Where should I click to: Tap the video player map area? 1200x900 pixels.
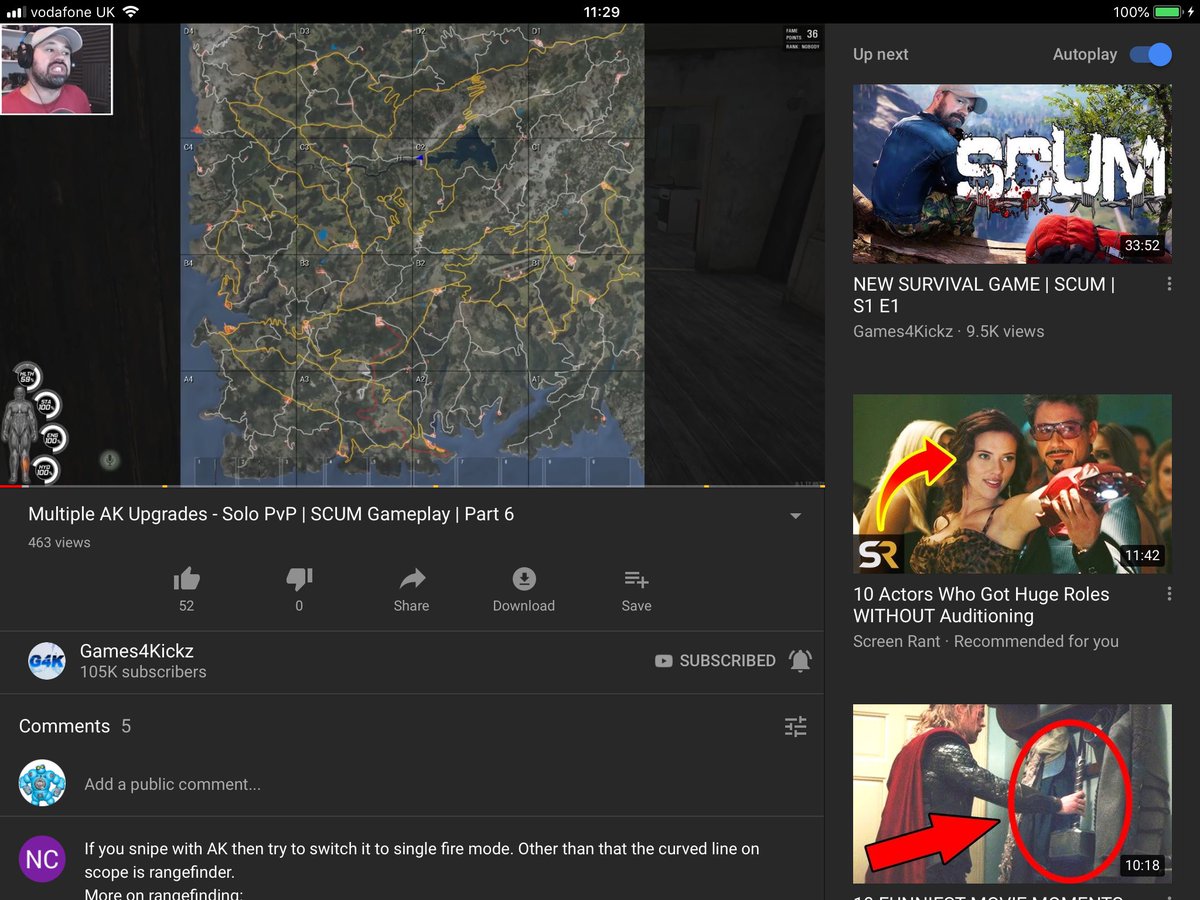(x=412, y=255)
